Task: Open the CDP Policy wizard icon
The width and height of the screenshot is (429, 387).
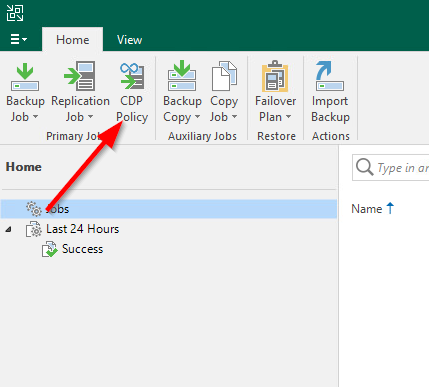Action: (x=132, y=76)
